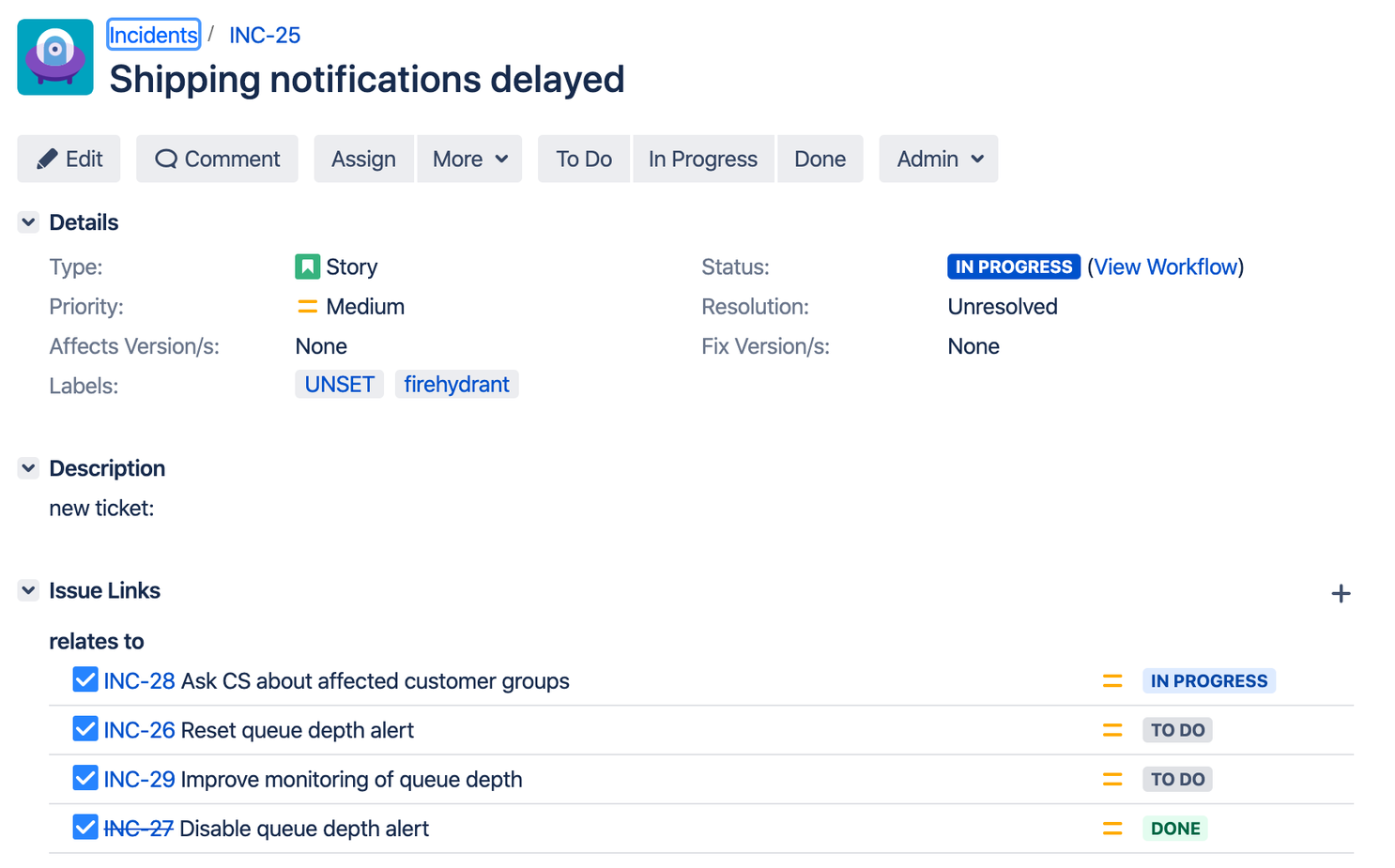Image resolution: width=1395 pixels, height=868 pixels.
Task: Click the checkbox icon beside INC-29
Action: pos(85,778)
